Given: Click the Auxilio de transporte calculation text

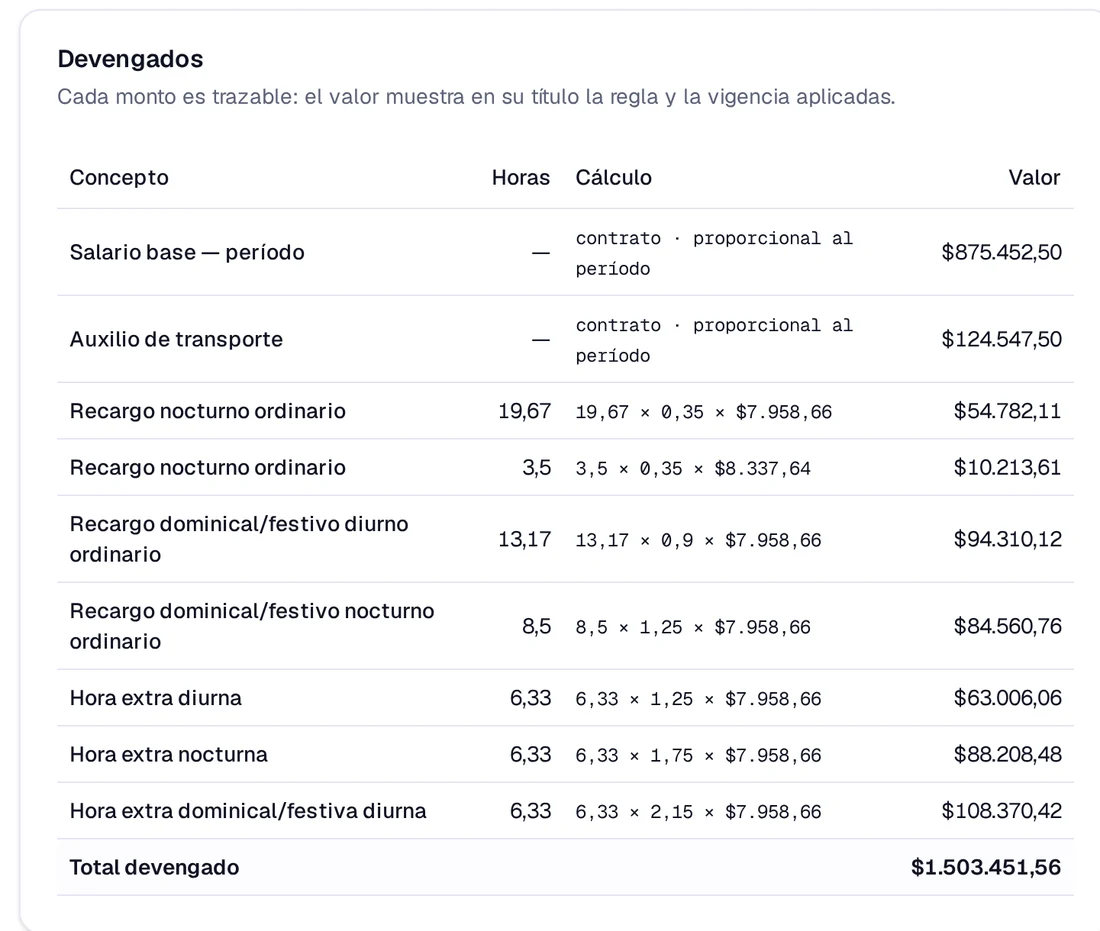Looking at the screenshot, I should point(714,340).
